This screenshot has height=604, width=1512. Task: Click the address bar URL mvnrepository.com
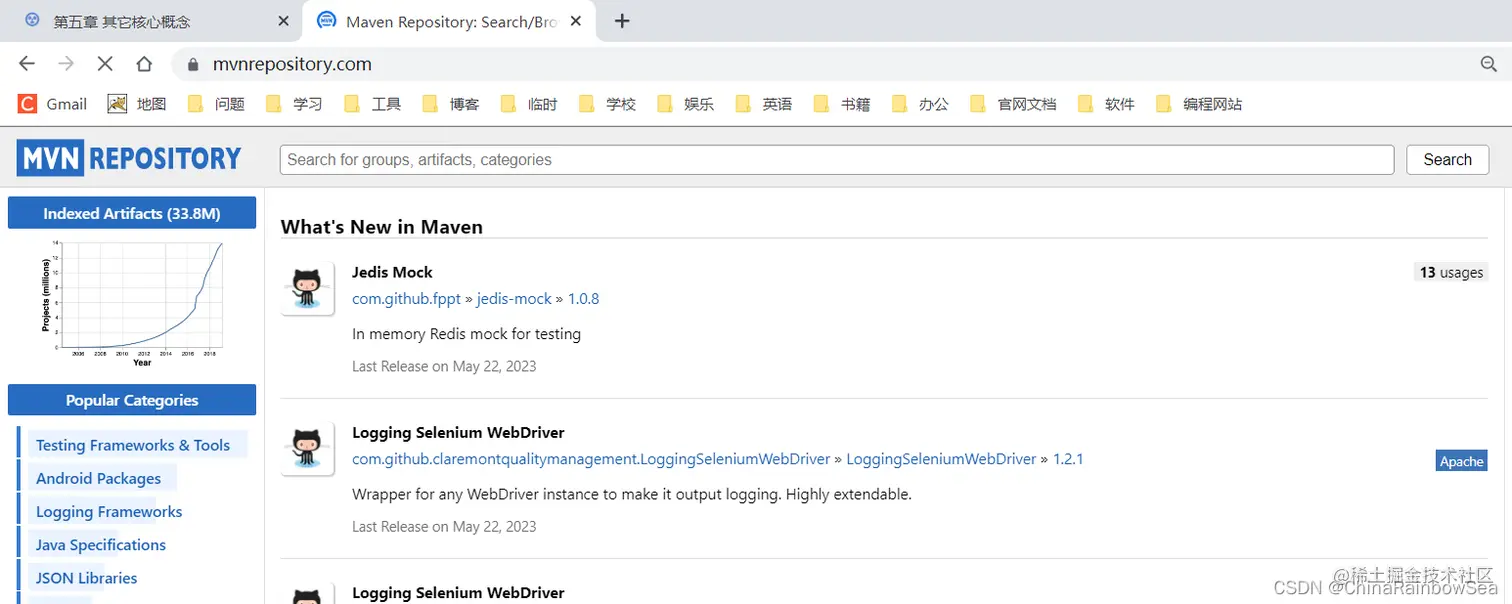[292, 64]
